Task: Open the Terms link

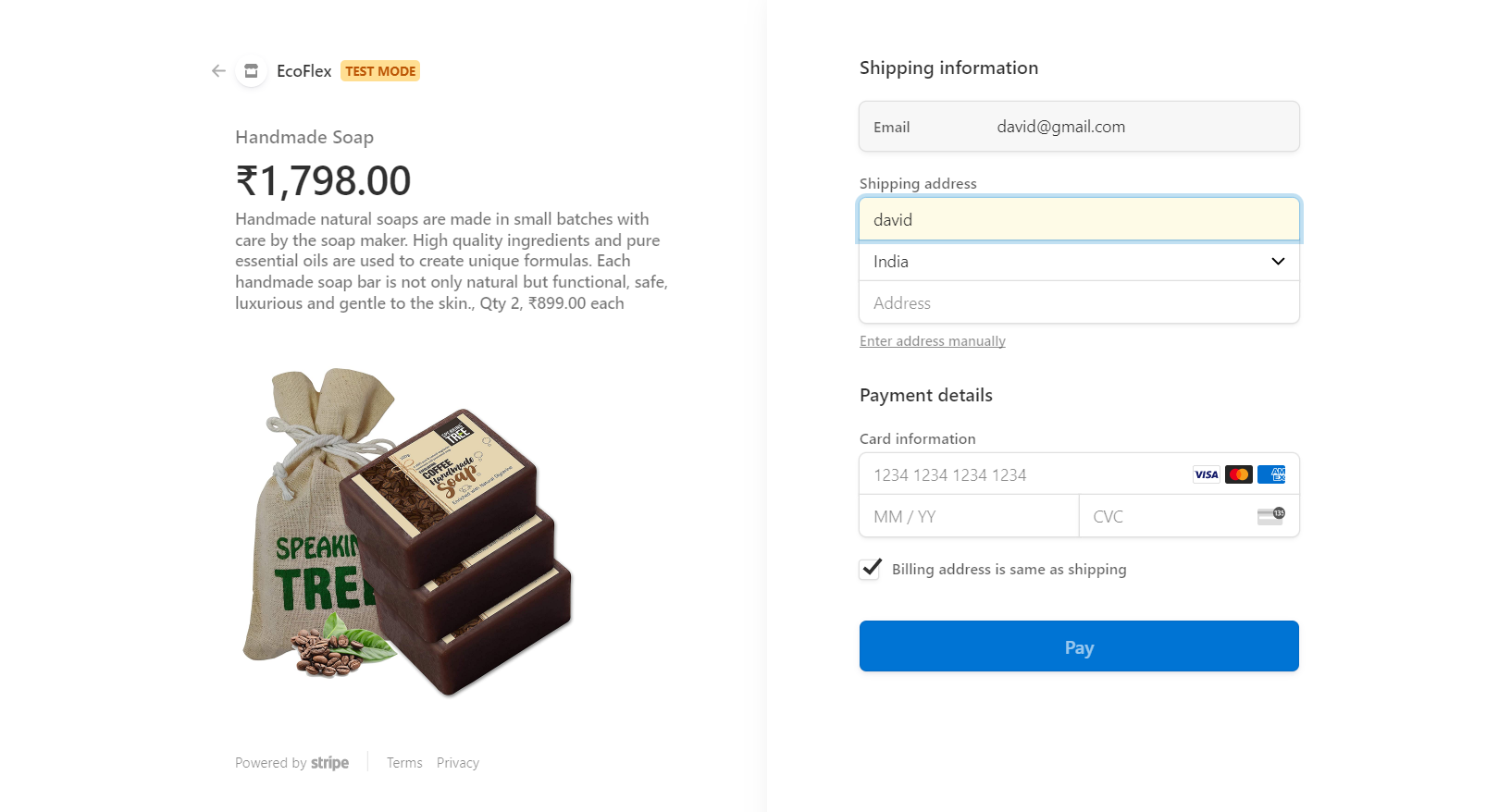Action: 404,763
